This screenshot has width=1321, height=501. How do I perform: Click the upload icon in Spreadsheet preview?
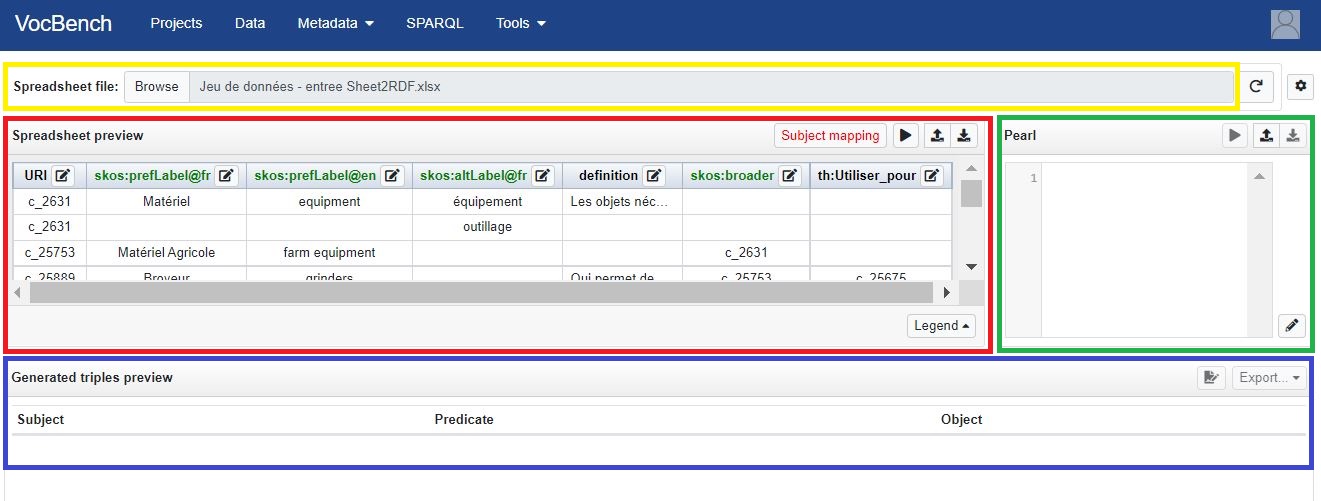pyautogui.click(x=936, y=135)
